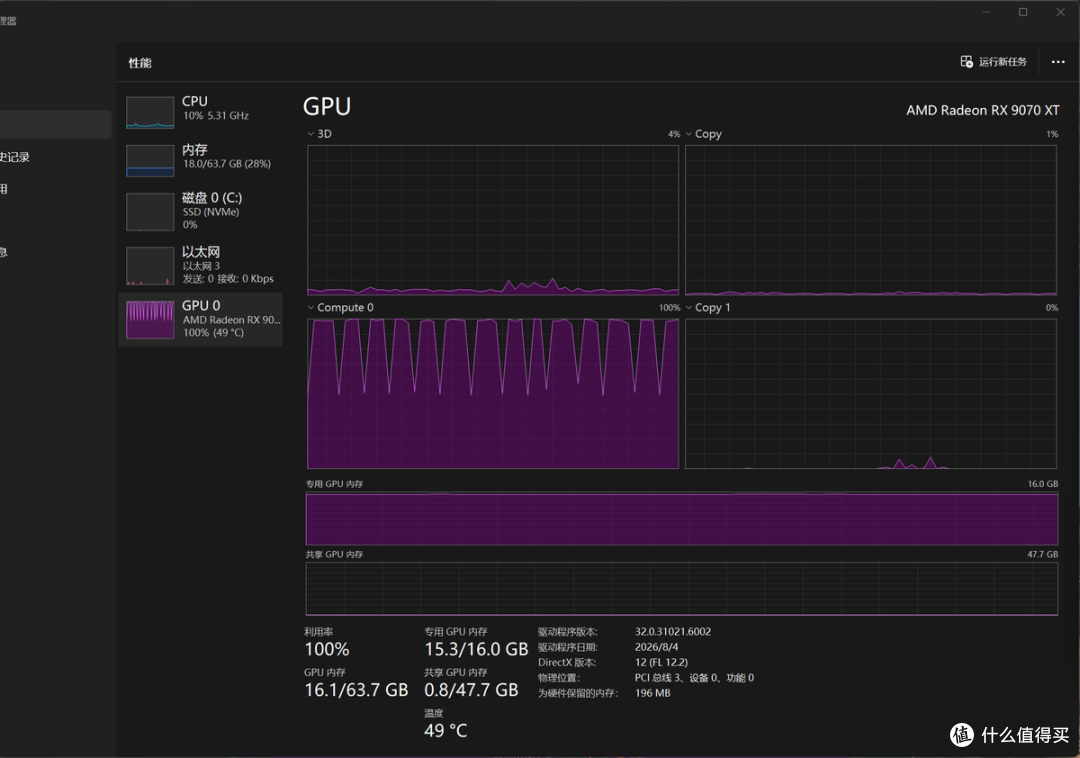Click the Run new task icon
The image size is (1080, 758).
[966, 62]
